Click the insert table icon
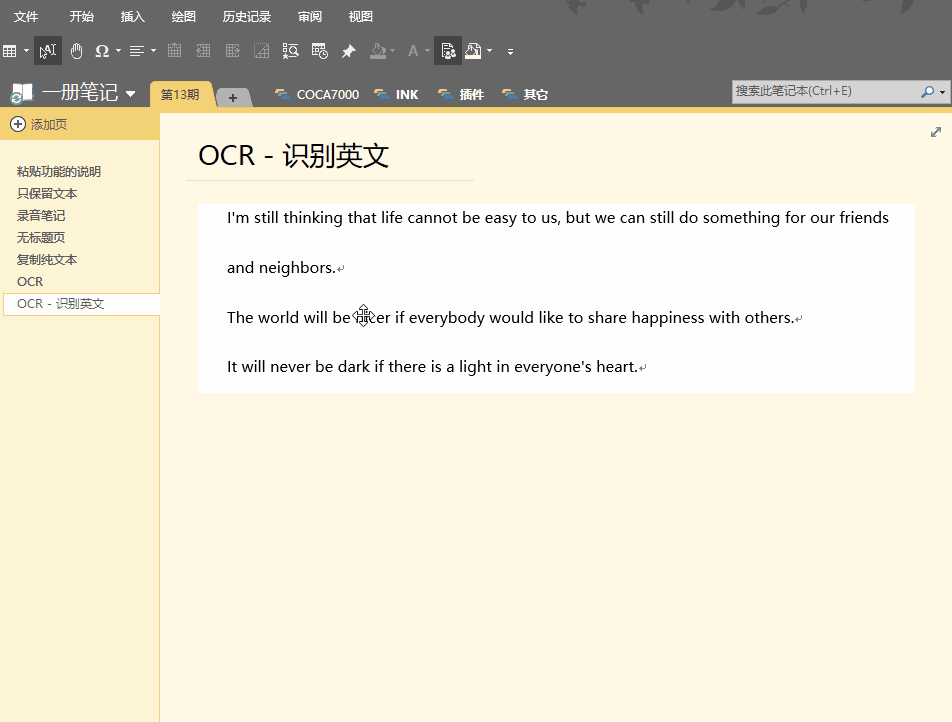Viewport: 952px width, 722px height. tap(10, 51)
